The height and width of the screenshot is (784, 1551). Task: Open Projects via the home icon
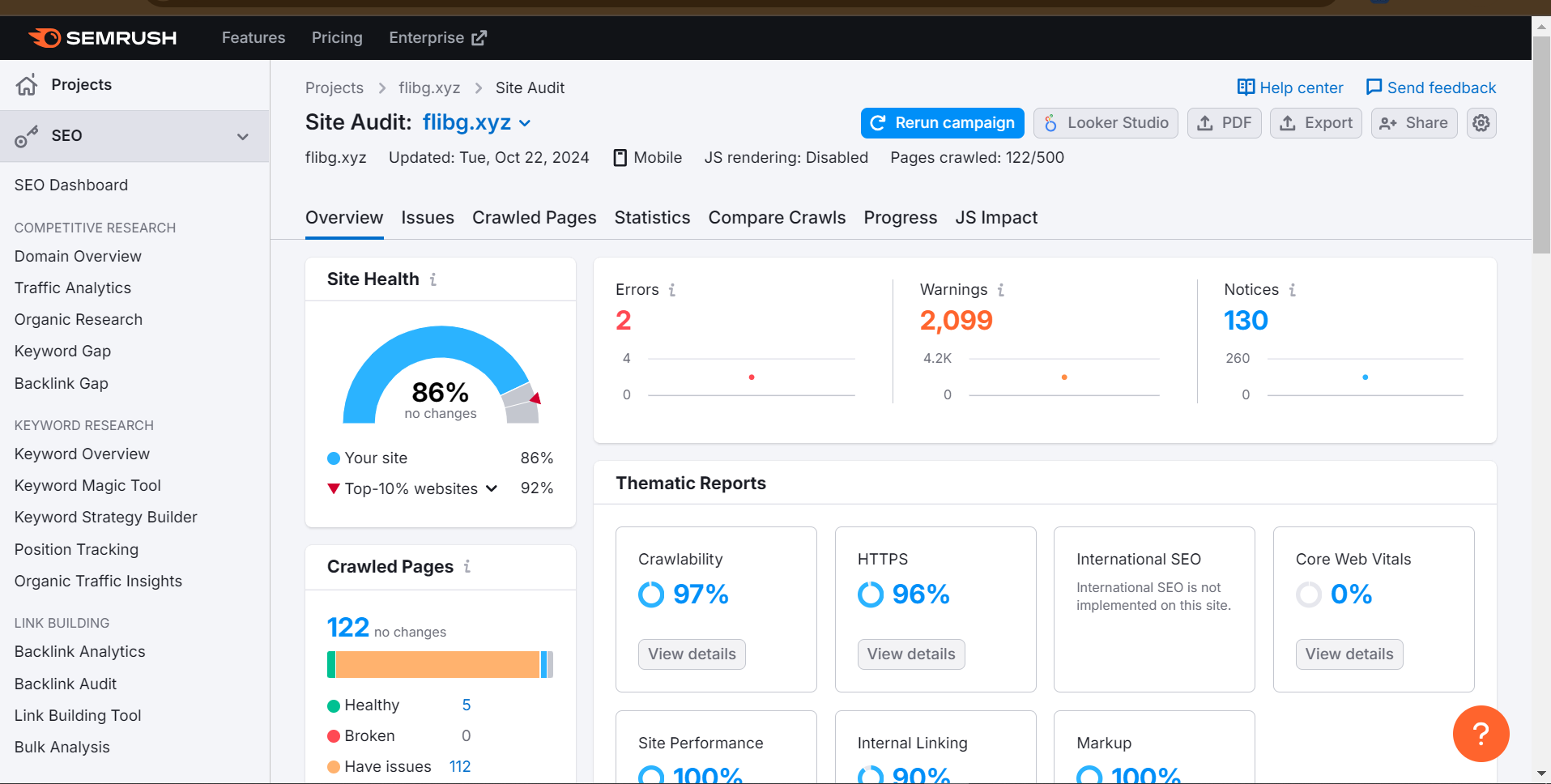click(x=27, y=85)
